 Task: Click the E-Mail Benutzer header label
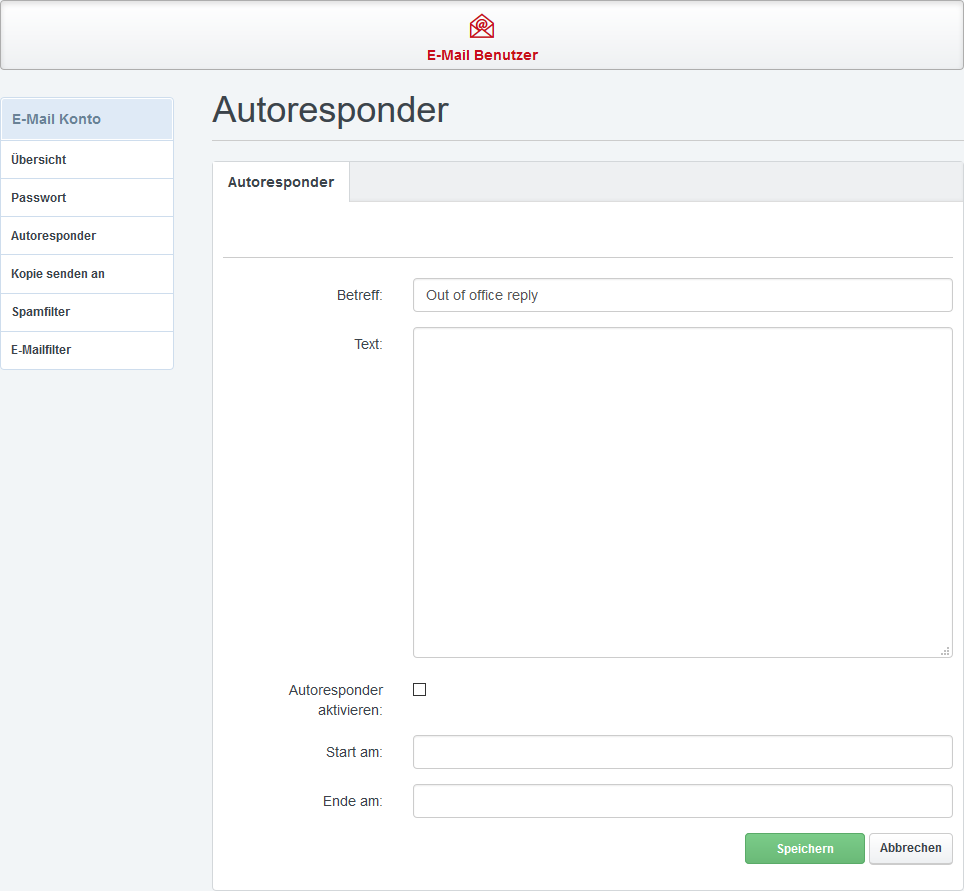click(x=482, y=55)
